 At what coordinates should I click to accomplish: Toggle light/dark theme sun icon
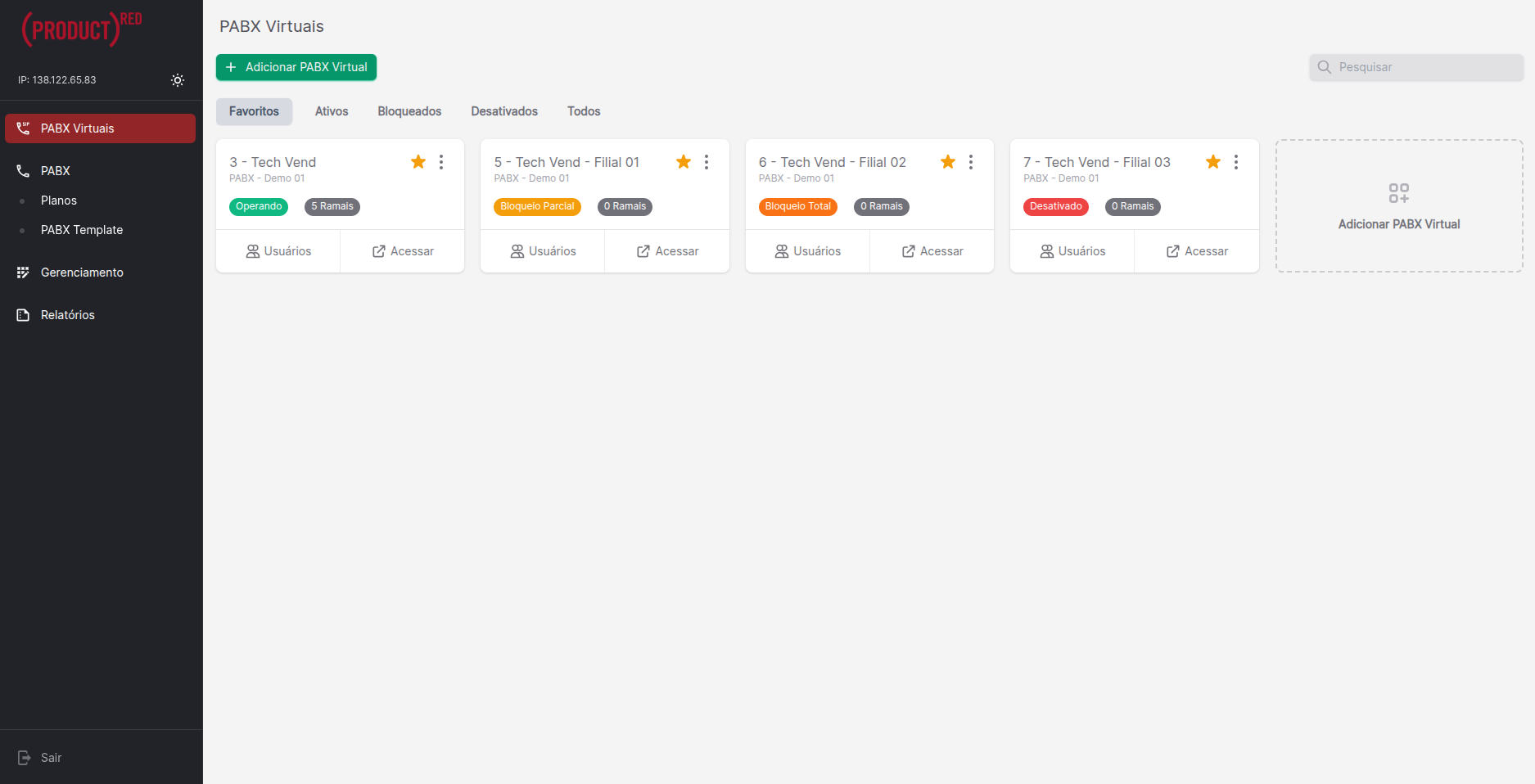point(178,80)
